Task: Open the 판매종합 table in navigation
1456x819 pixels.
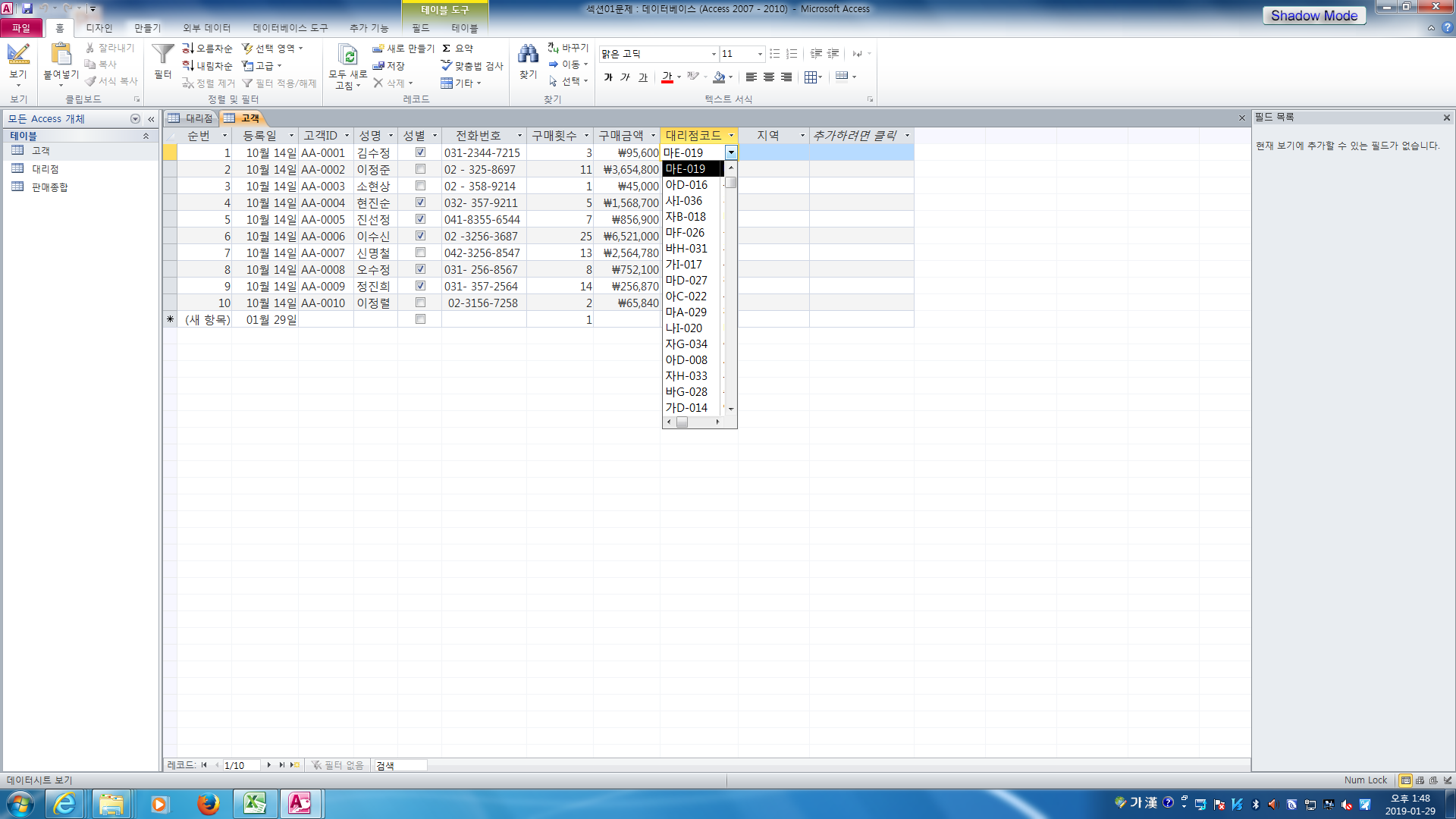Action: pos(50,187)
